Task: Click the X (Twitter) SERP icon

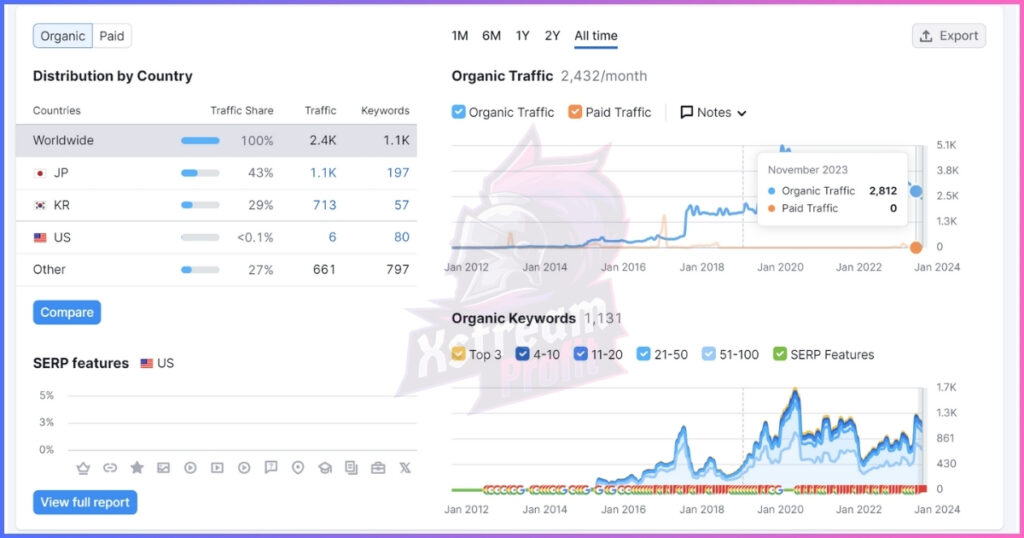Action: click(x=405, y=468)
